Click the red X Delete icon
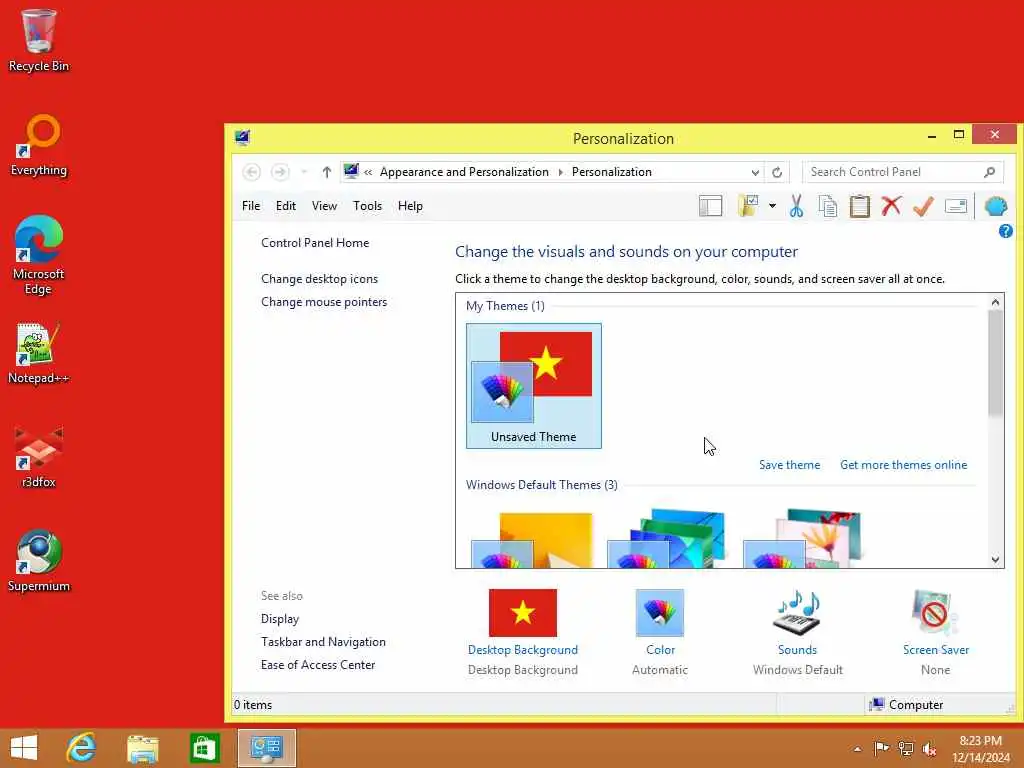 (891, 206)
